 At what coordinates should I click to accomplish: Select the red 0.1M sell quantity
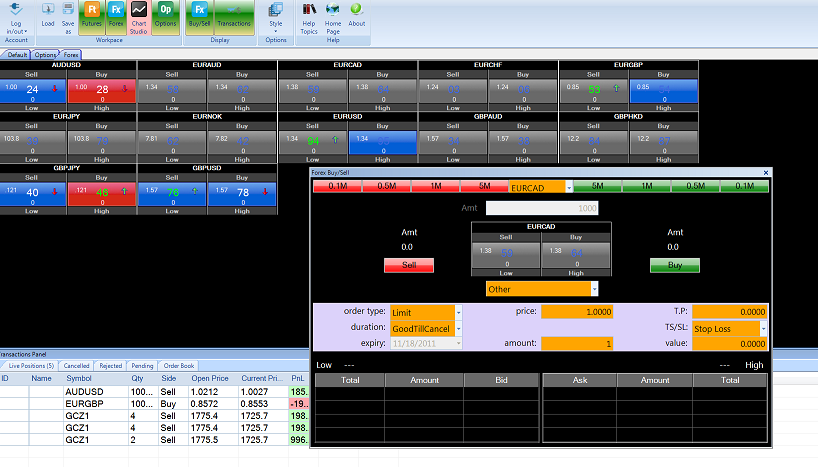[338, 186]
